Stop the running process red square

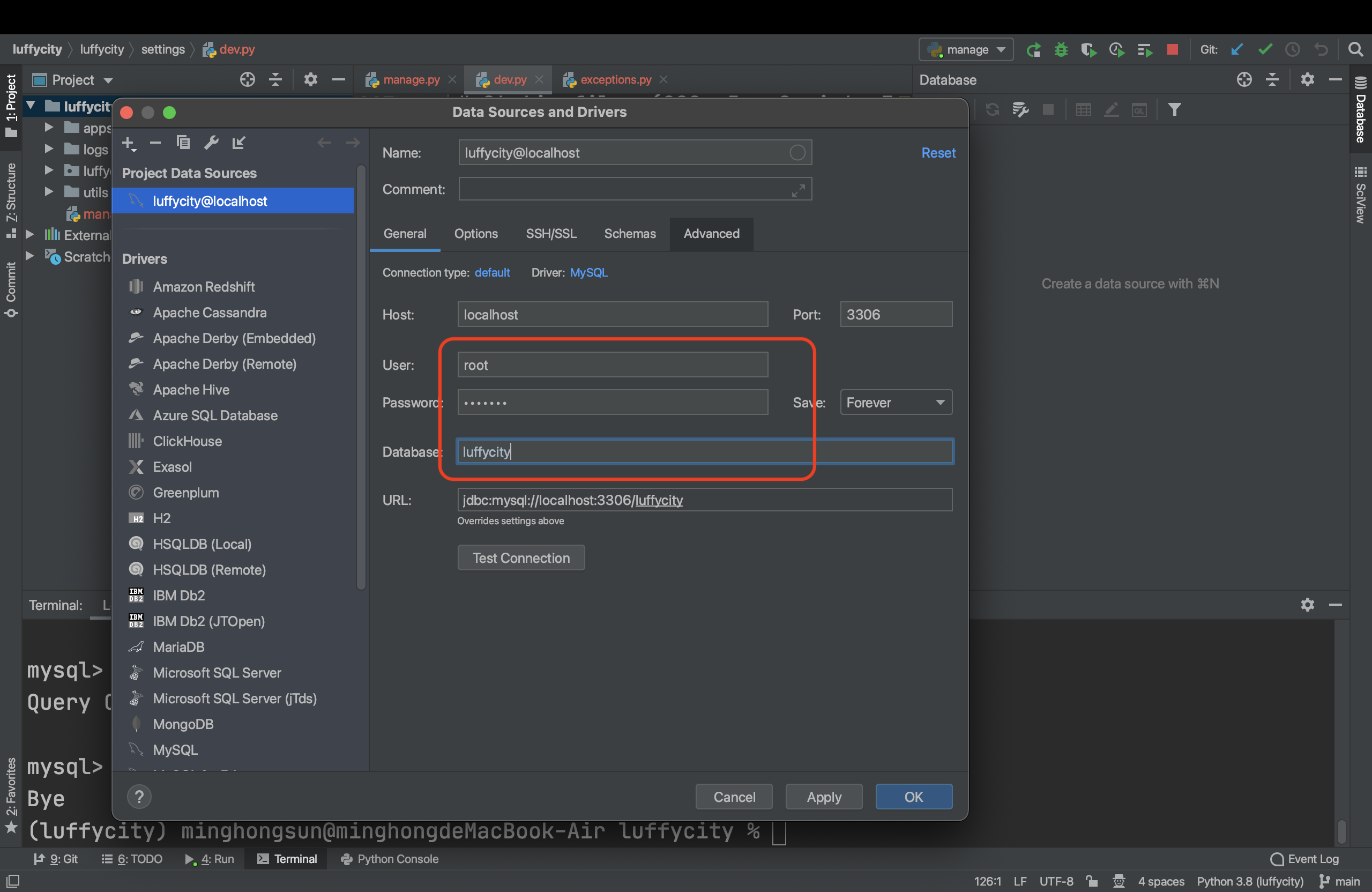[1172, 50]
